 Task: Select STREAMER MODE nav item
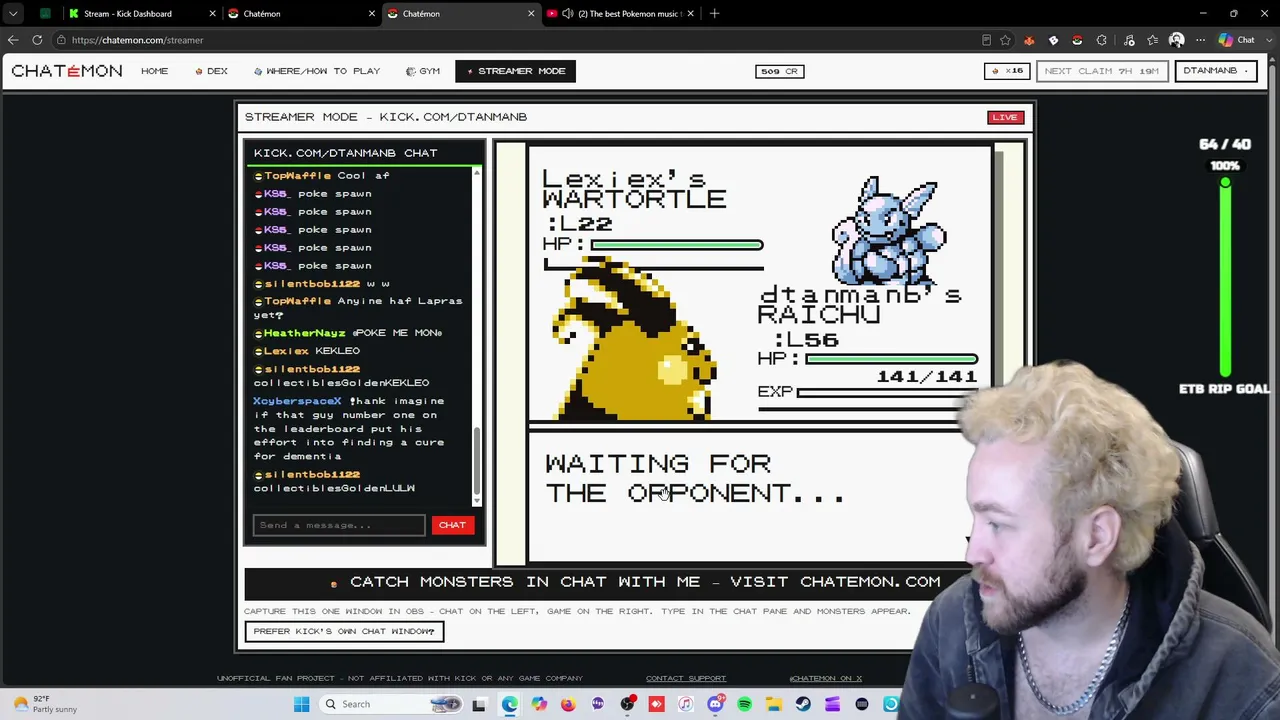(515, 71)
